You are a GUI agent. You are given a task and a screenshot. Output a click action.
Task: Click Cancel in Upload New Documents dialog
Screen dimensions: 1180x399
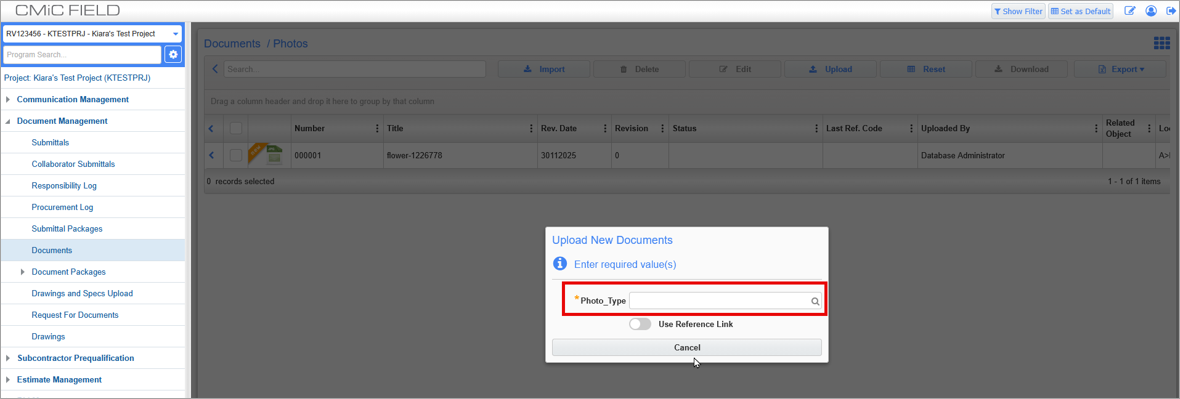[x=687, y=348]
